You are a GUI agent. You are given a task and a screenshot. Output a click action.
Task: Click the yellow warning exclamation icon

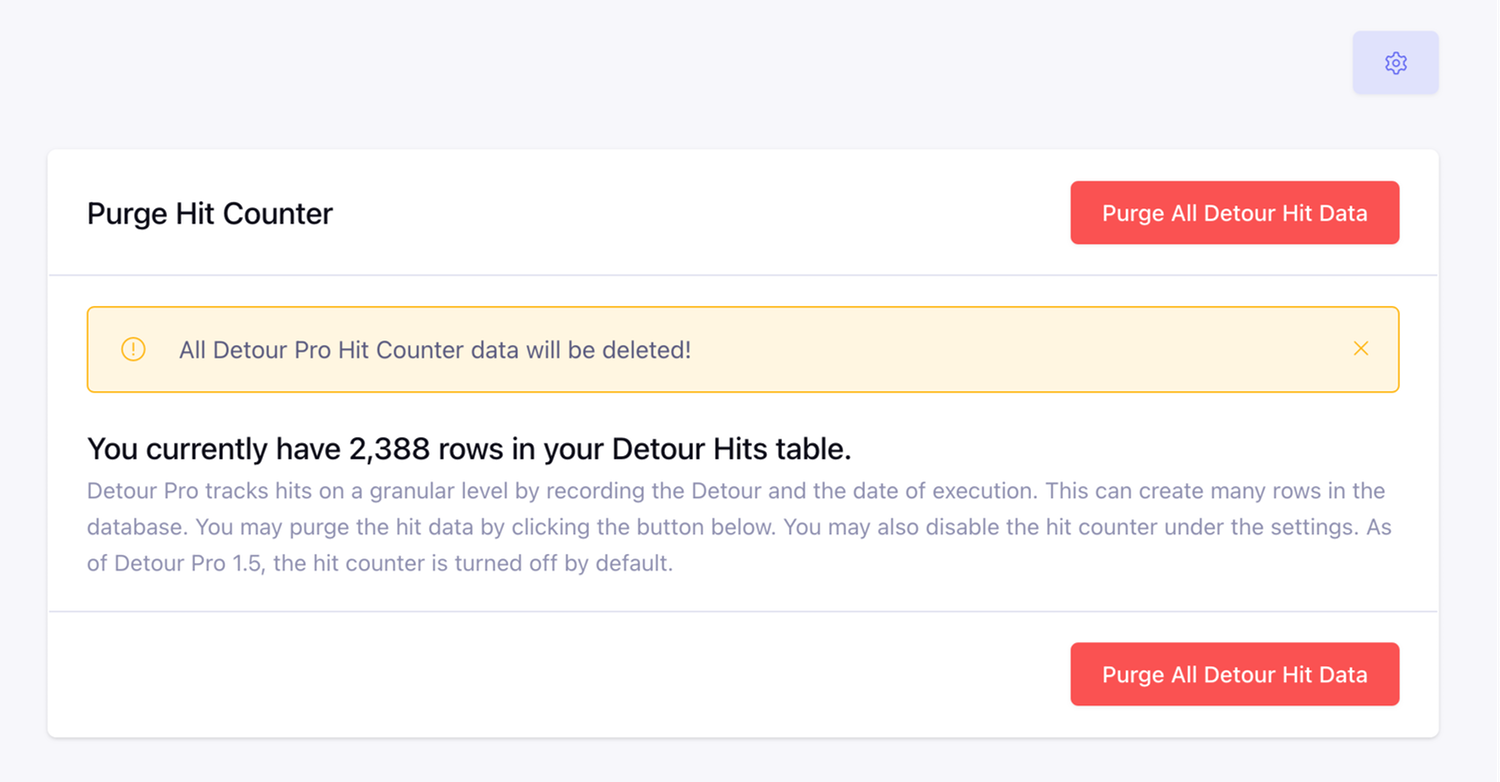(133, 350)
